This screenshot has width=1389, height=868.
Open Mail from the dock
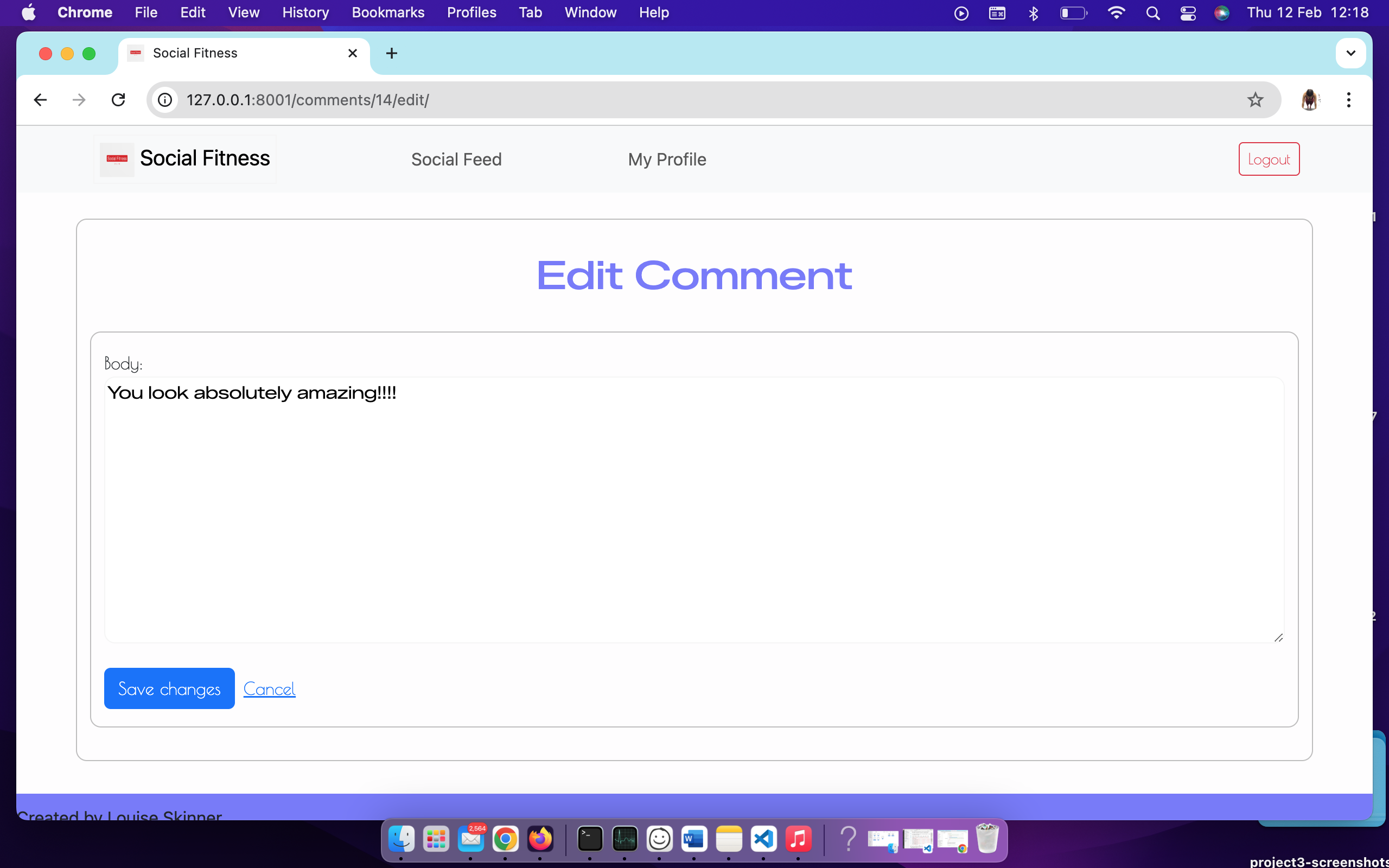(470, 839)
